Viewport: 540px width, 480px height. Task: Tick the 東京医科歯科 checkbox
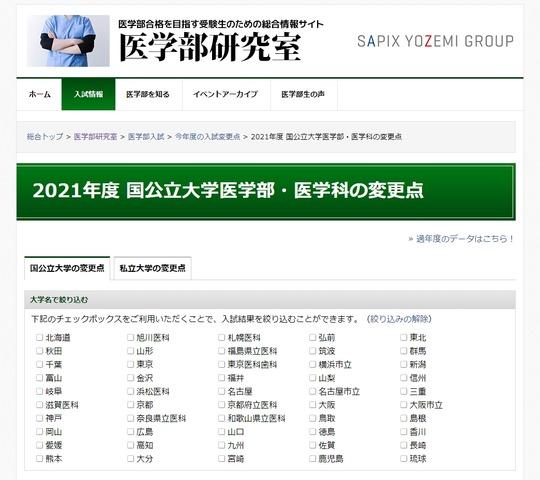(221, 364)
